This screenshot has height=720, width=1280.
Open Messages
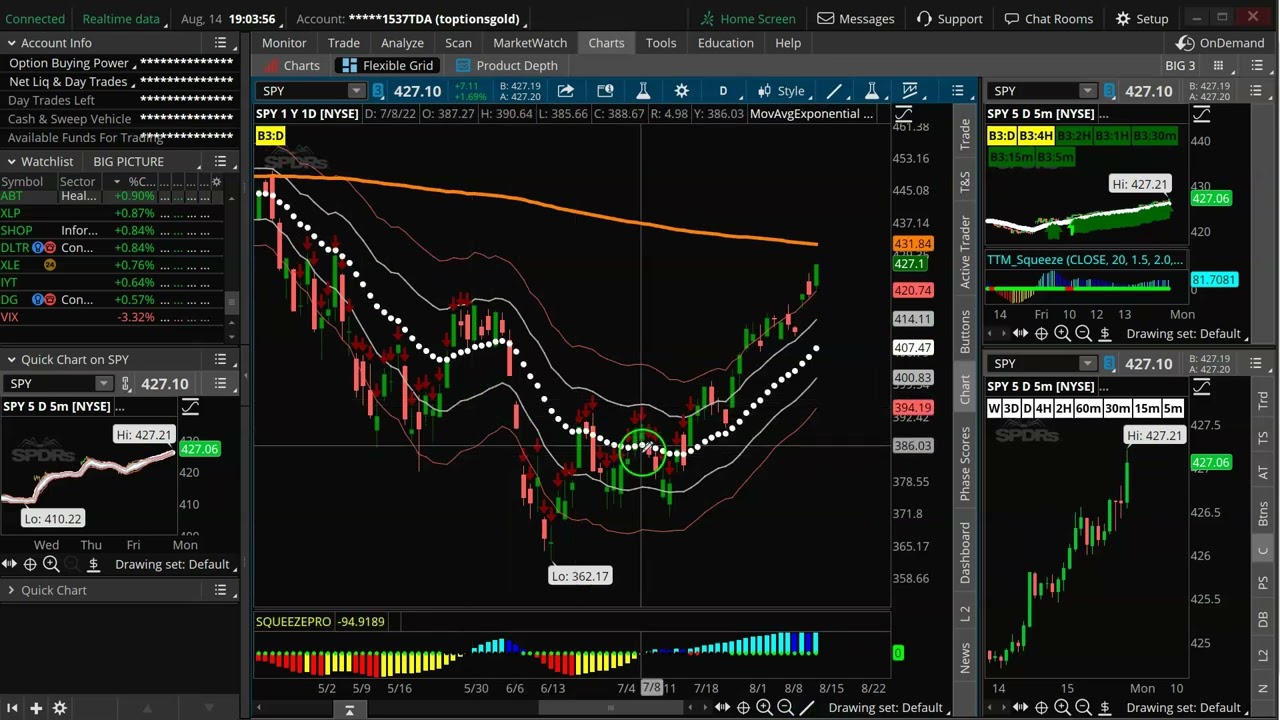pyautogui.click(x=856, y=19)
